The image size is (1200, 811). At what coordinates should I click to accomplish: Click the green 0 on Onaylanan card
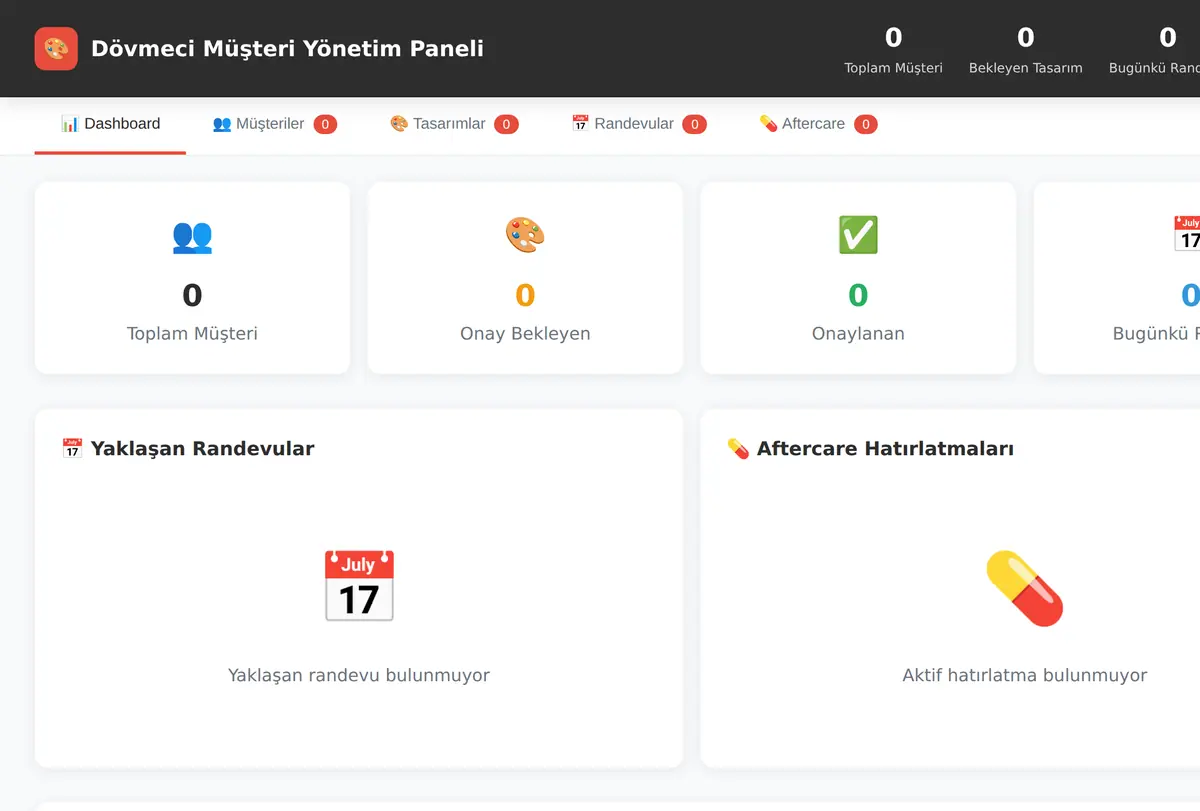pos(858,295)
